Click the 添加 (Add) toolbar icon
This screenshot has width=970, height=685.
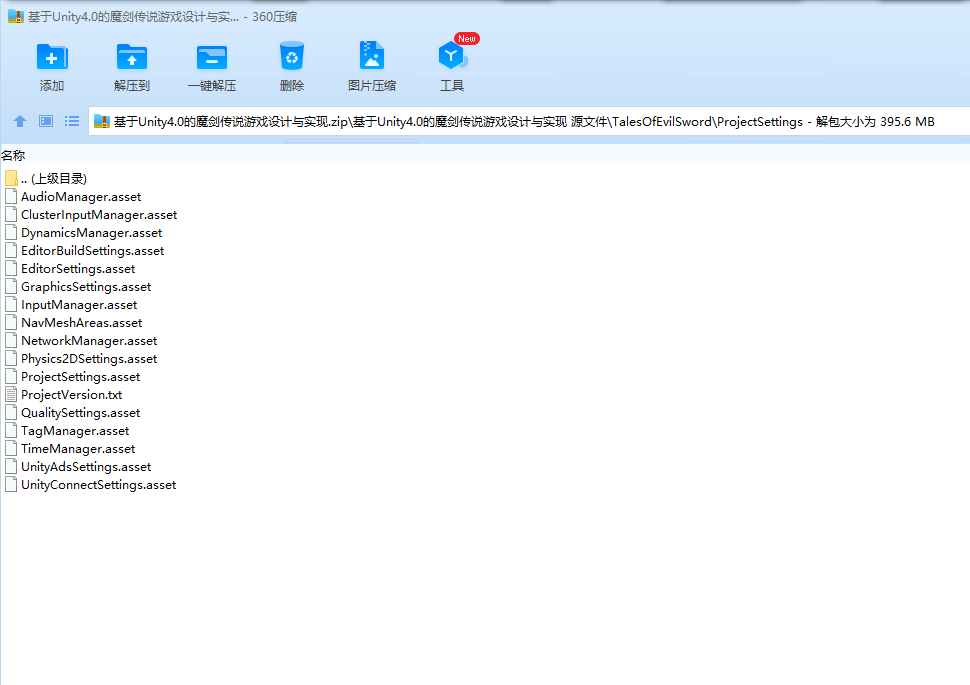coord(52,58)
